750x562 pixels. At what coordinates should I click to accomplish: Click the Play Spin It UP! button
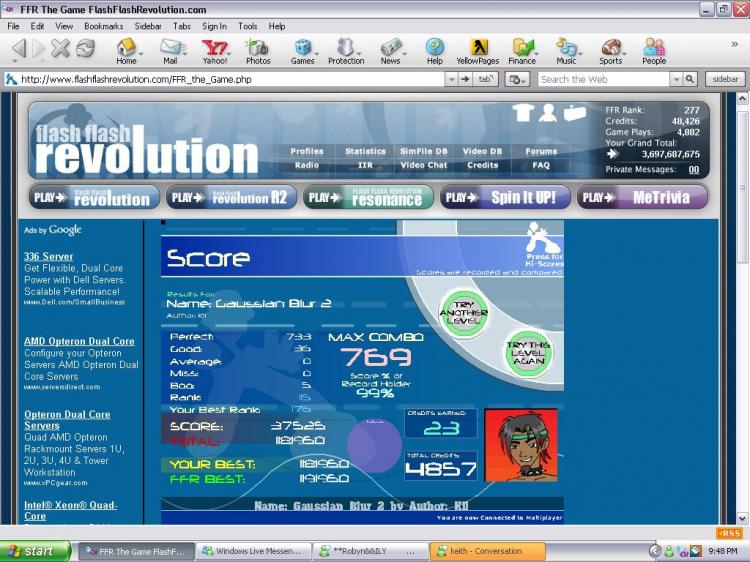click(x=505, y=198)
